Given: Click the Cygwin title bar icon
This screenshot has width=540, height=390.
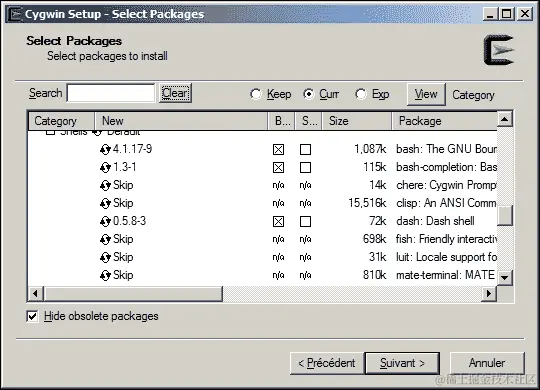Looking at the screenshot, I should (15, 14).
